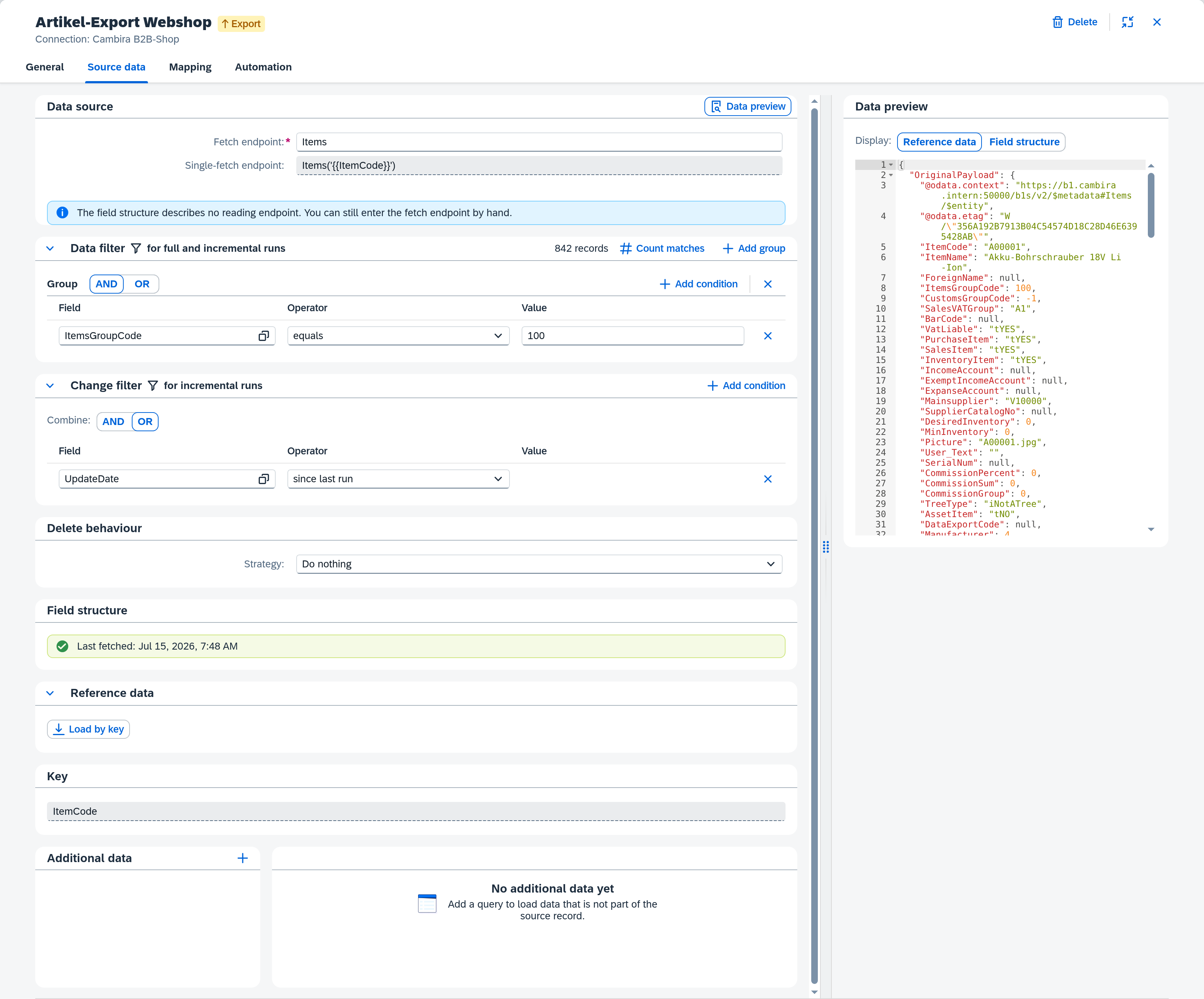Collapse the Data filter section

[50, 248]
